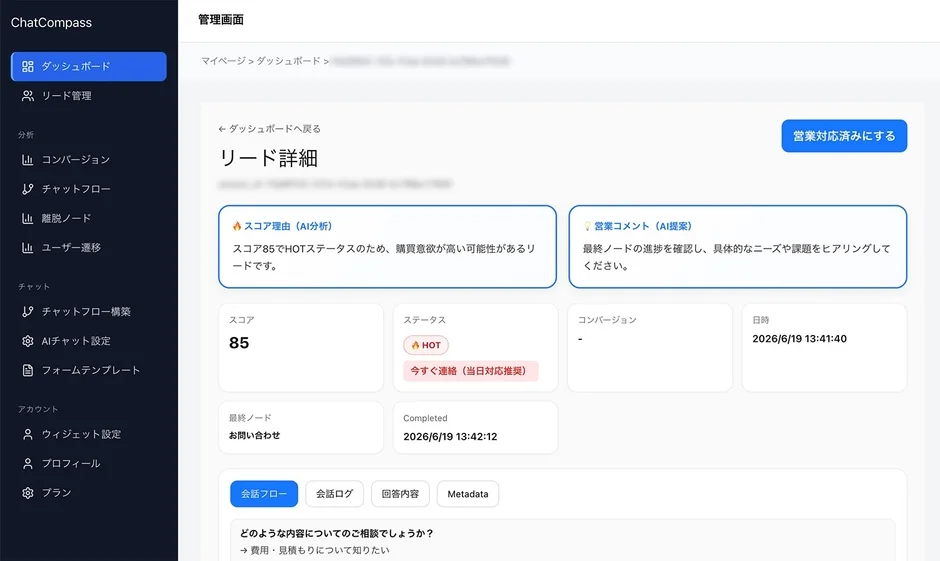Click the lightbulb icon beside 営業コメント
940x561 pixels.
coord(588,226)
